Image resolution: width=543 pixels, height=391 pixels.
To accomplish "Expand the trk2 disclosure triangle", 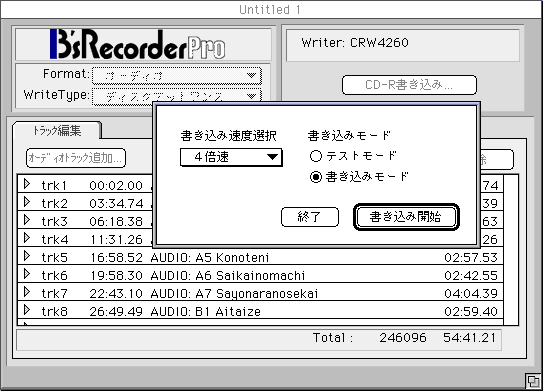I will [x=27, y=202].
